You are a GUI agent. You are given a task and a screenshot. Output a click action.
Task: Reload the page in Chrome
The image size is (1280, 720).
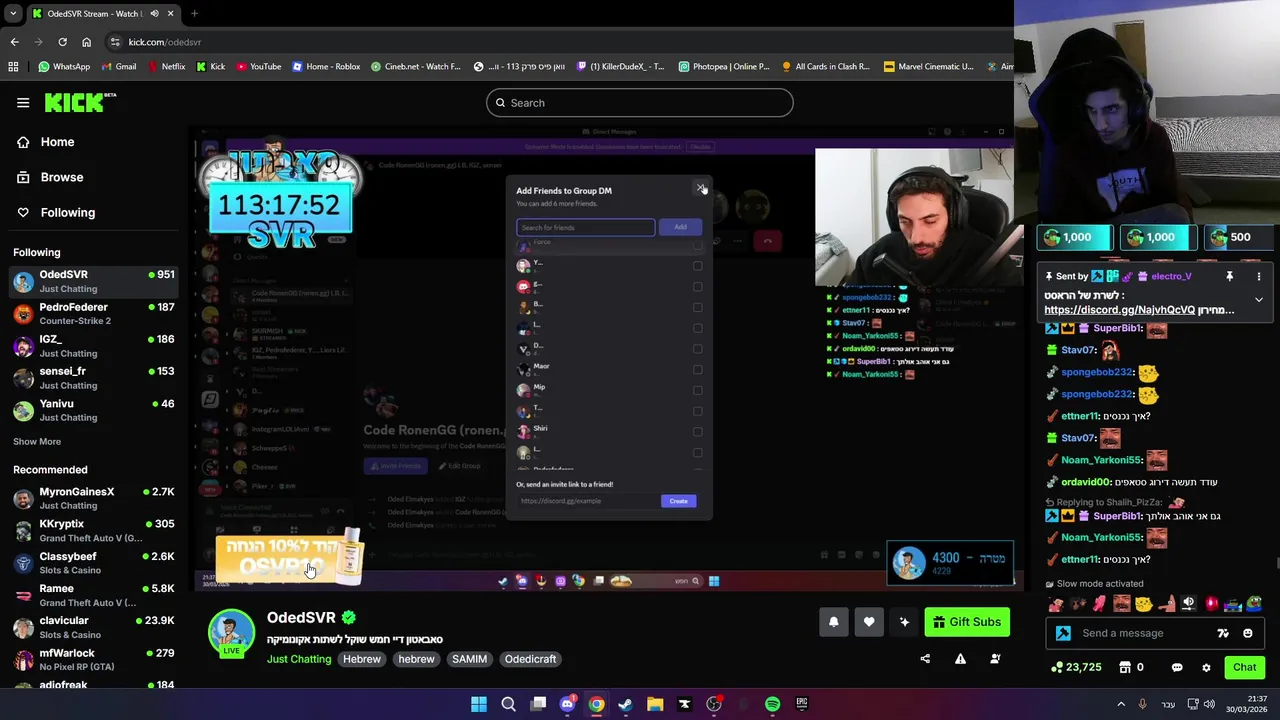coord(62,42)
